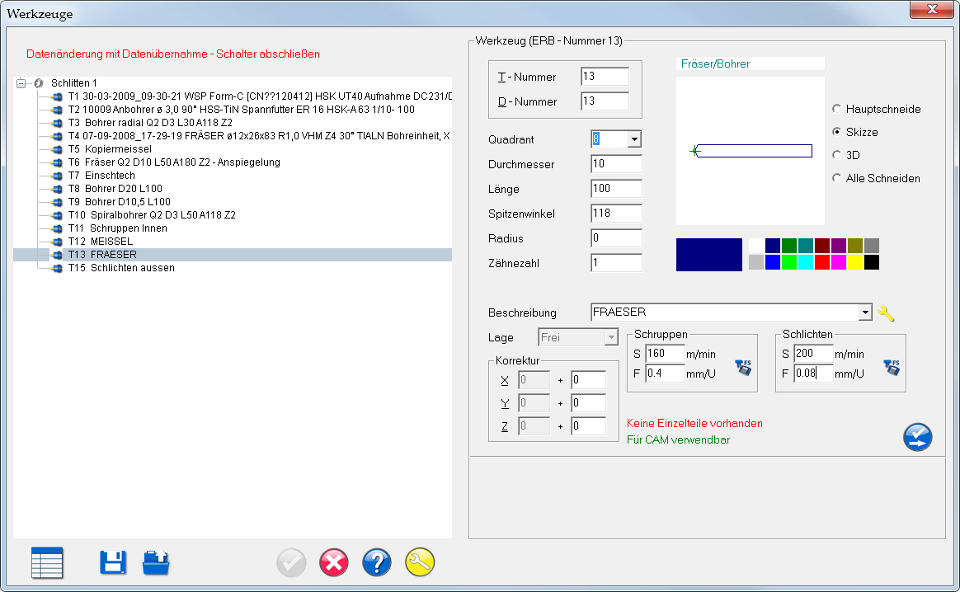Image resolution: width=960 pixels, height=592 pixels.
Task: Pick the red color swatch
Action: tap(822, 262)
